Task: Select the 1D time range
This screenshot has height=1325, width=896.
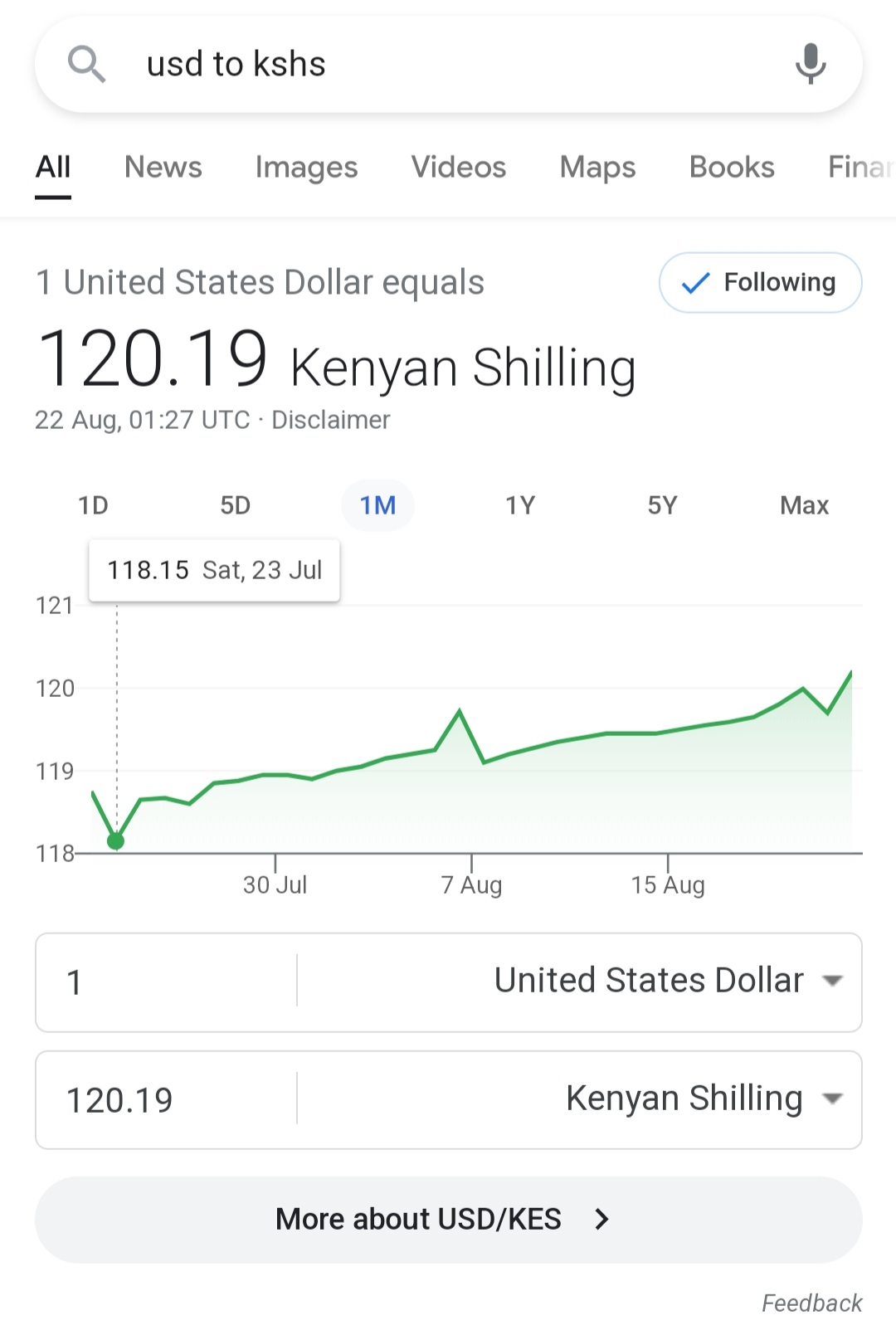Action: click(x=93, y=505)
